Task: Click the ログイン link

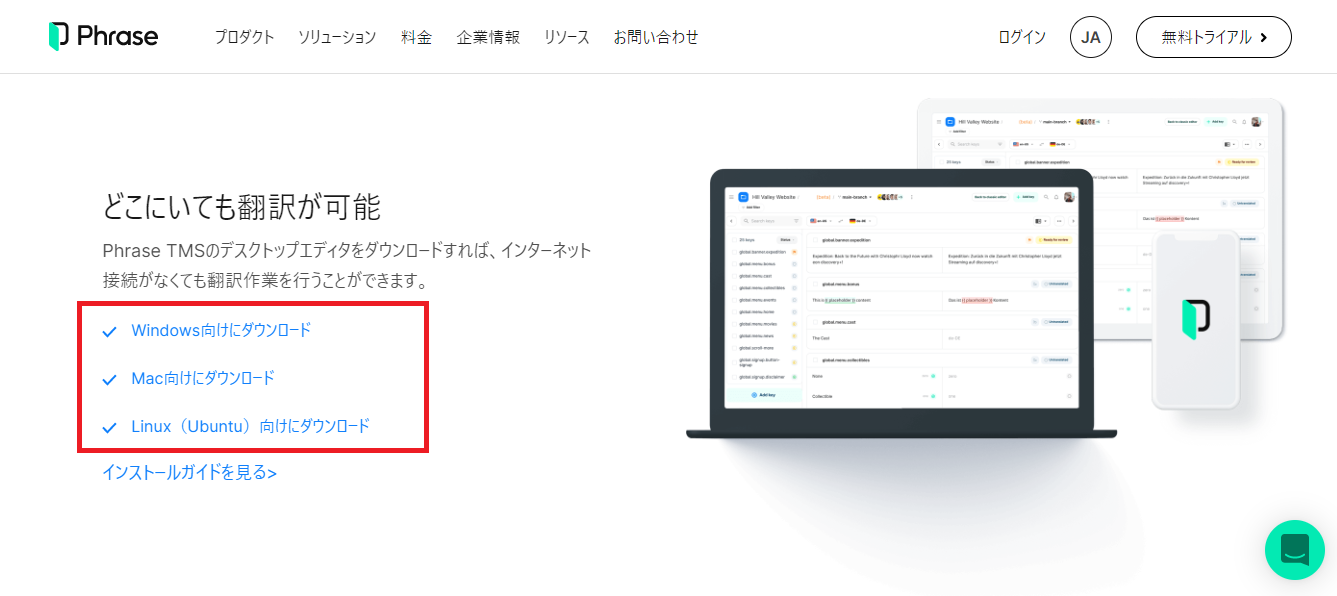Action: (1021, 37)
